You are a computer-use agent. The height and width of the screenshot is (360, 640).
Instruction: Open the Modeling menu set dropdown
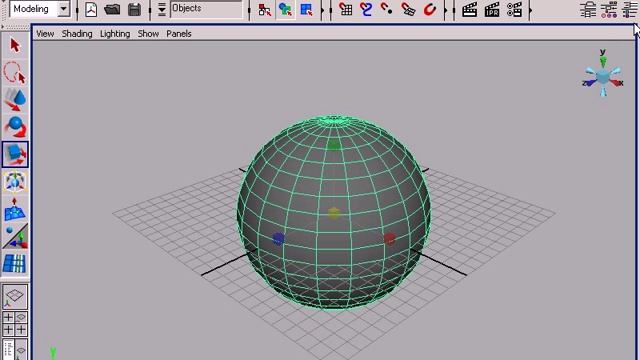[63, 9]
